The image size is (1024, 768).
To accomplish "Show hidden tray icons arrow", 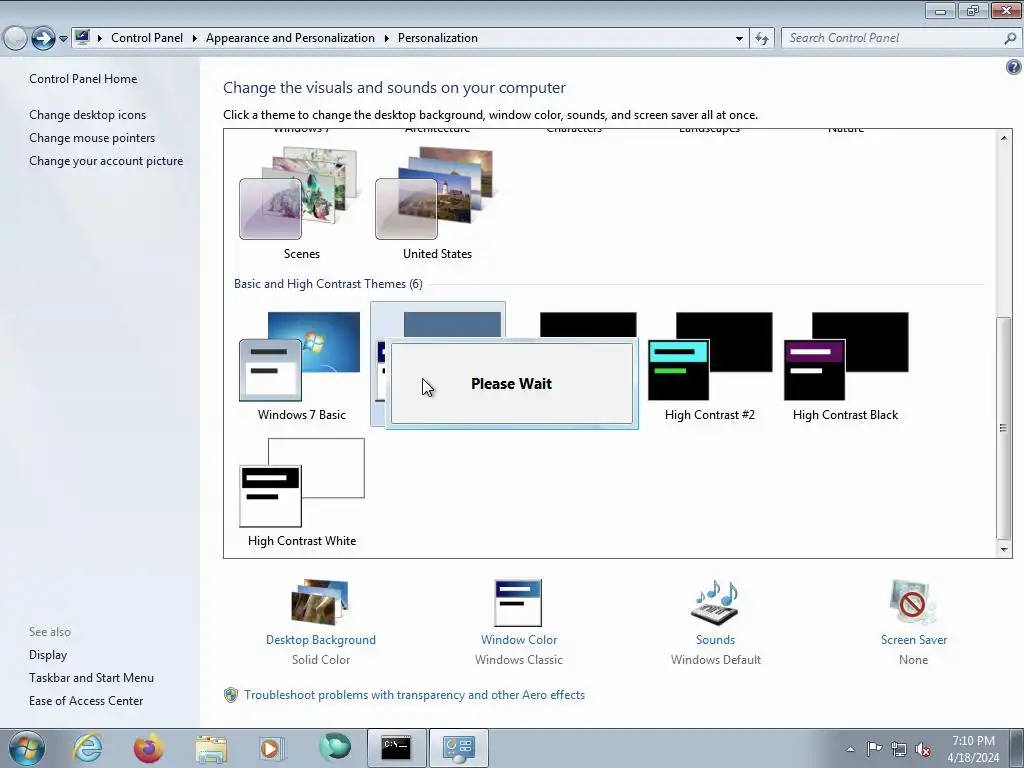I will (850, 749).
